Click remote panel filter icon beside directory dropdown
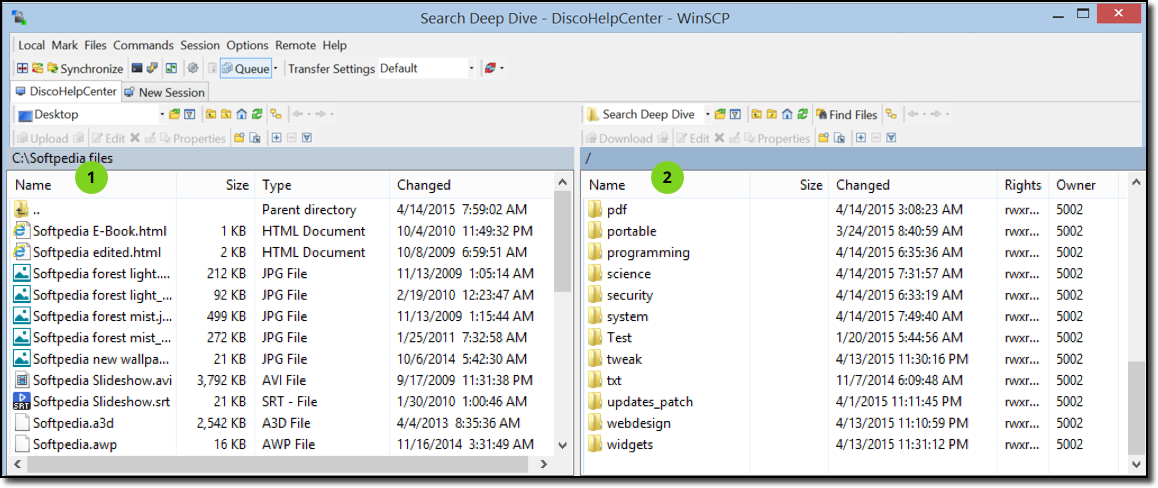Screen dimensions: 1158x488 pyautogui.click(x=736, y=114)
